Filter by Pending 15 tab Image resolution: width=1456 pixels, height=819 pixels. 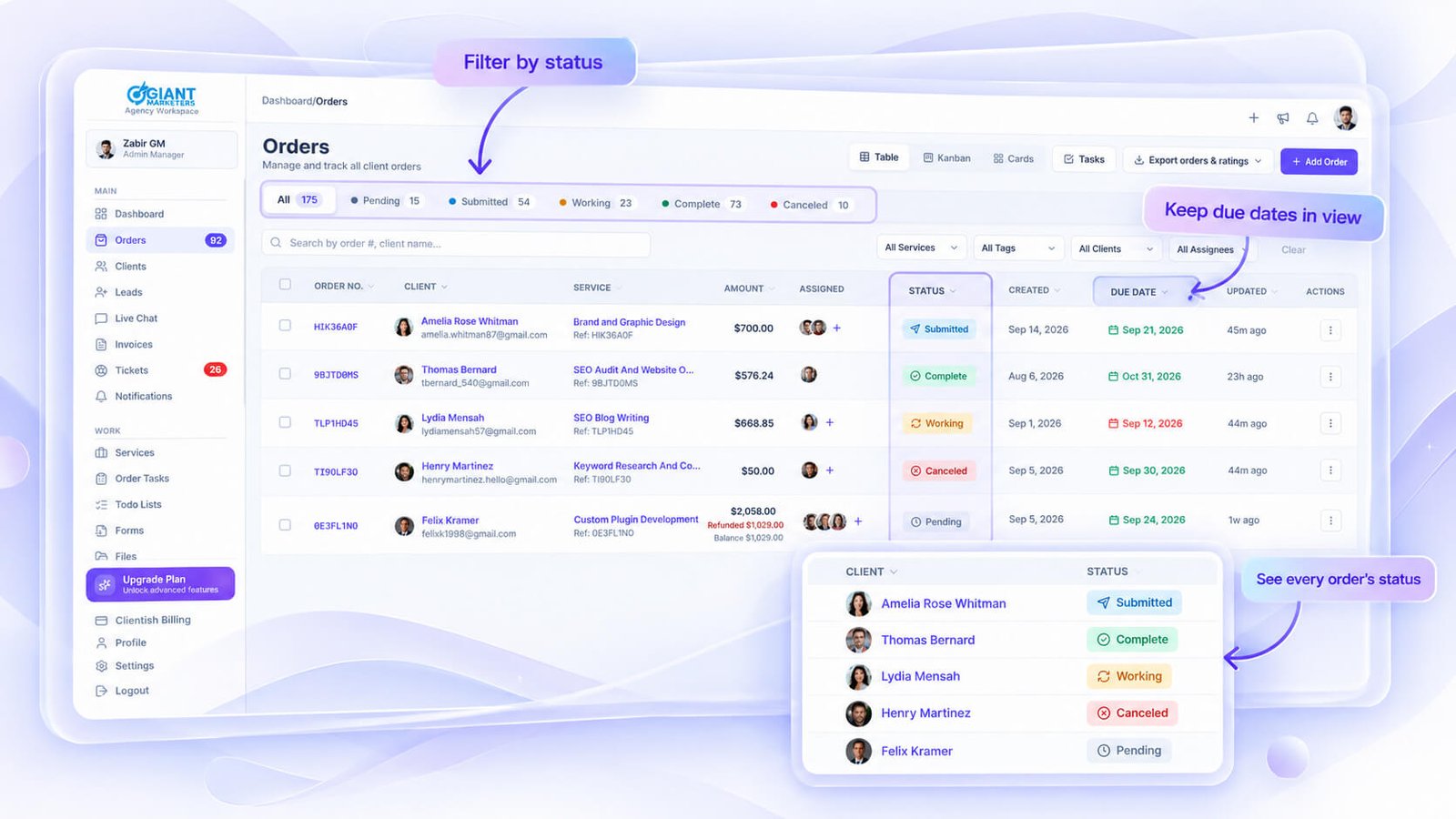(385, 201)
